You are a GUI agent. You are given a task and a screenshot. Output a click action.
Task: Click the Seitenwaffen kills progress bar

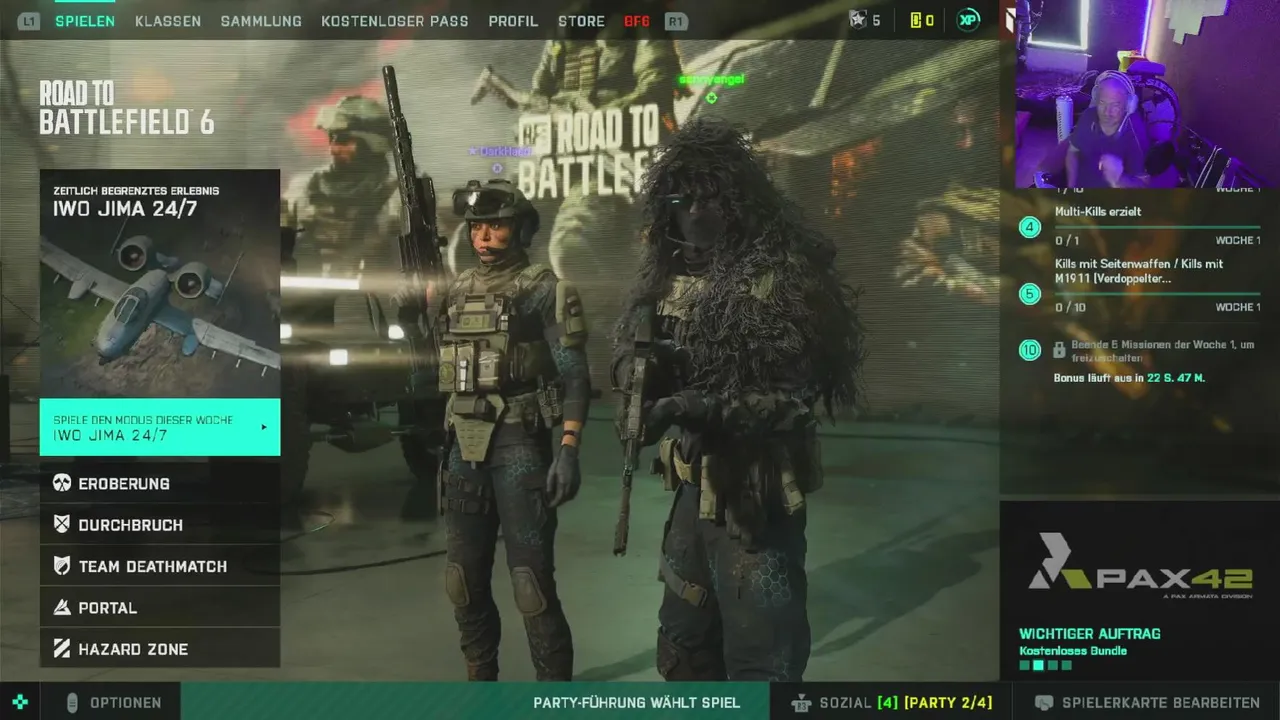click(1158, 294)
